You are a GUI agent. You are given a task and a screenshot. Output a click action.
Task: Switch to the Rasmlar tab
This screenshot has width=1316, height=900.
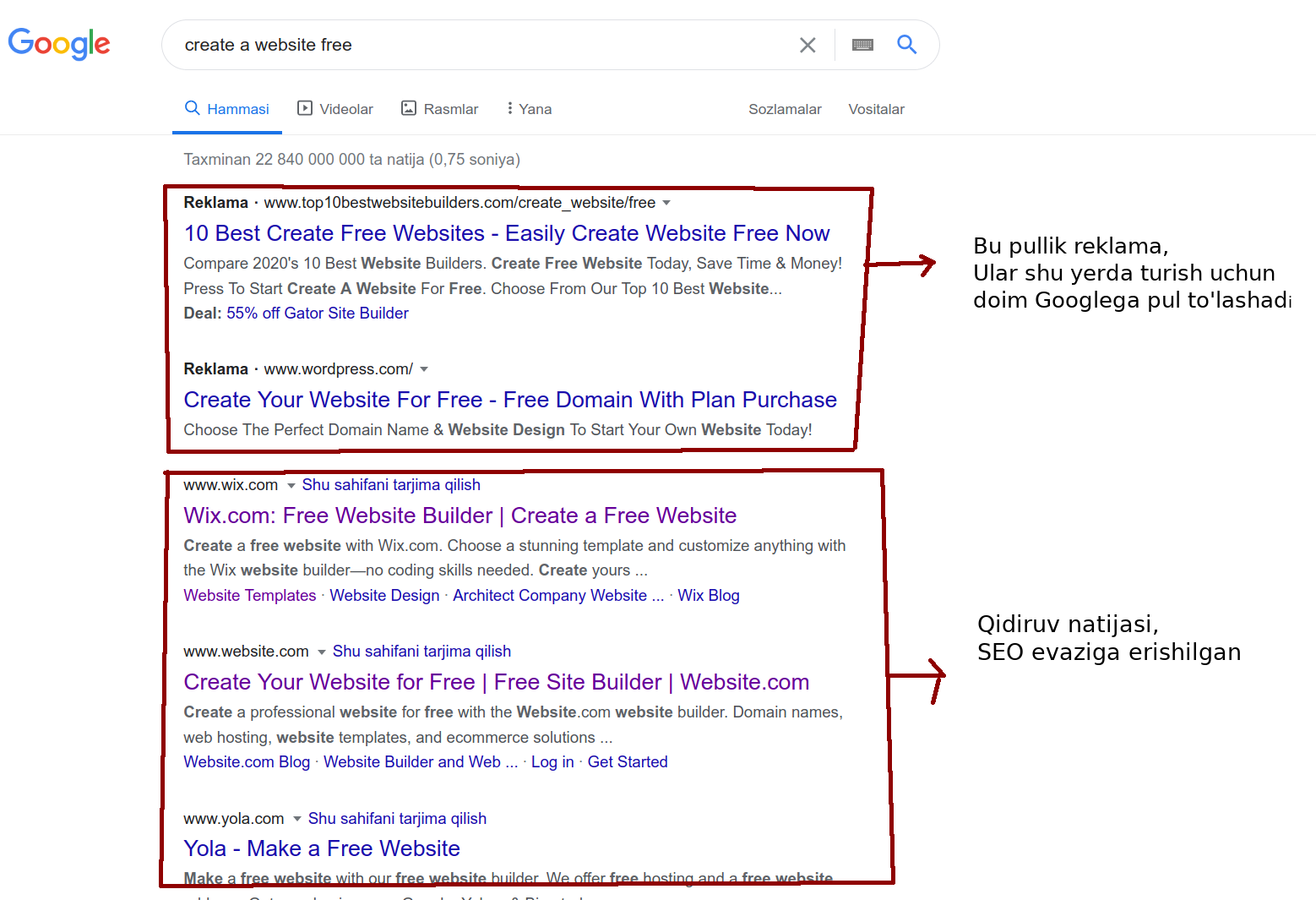pos(439,109)
